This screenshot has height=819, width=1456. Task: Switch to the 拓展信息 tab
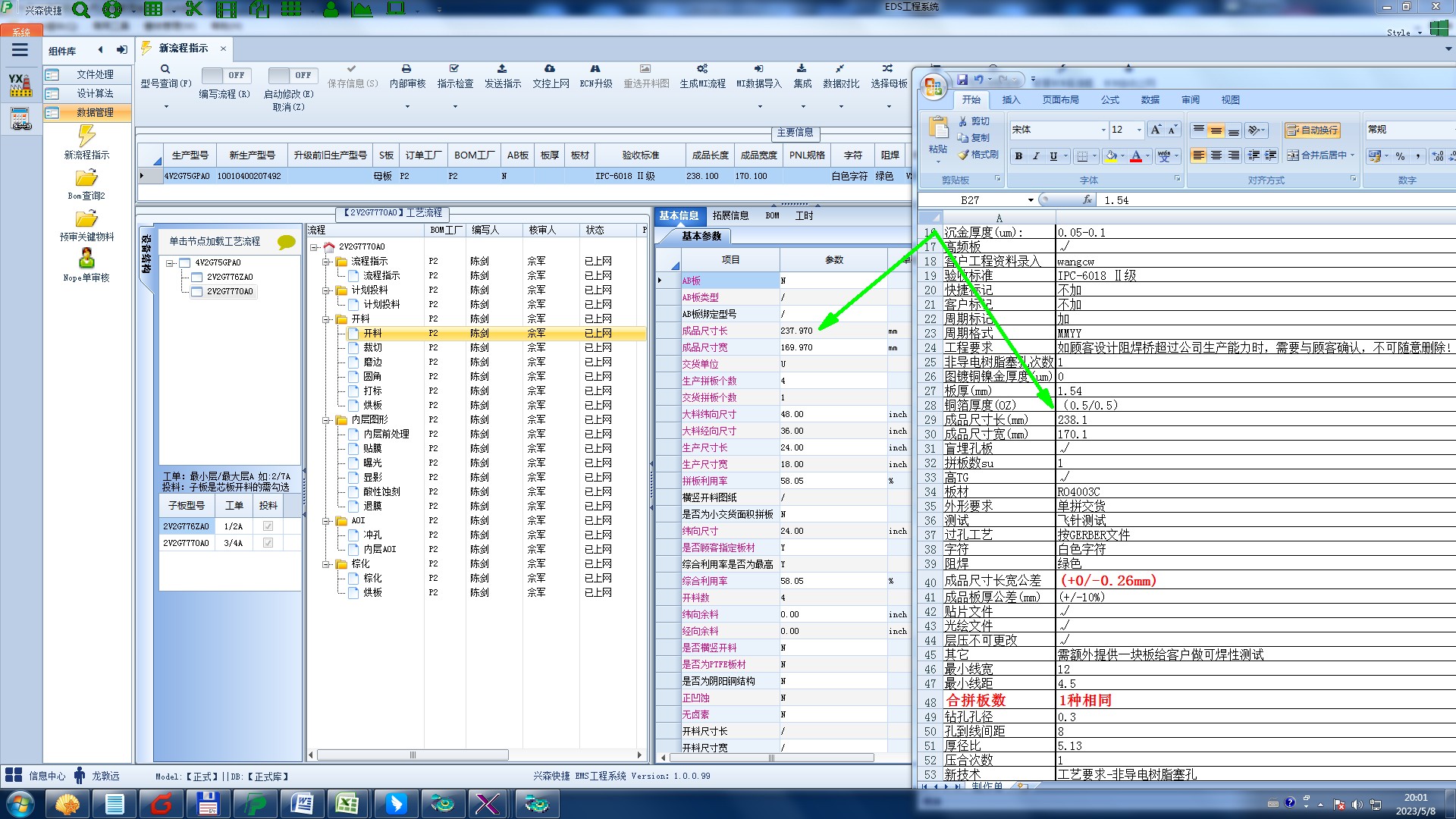(x=730, y=216)
